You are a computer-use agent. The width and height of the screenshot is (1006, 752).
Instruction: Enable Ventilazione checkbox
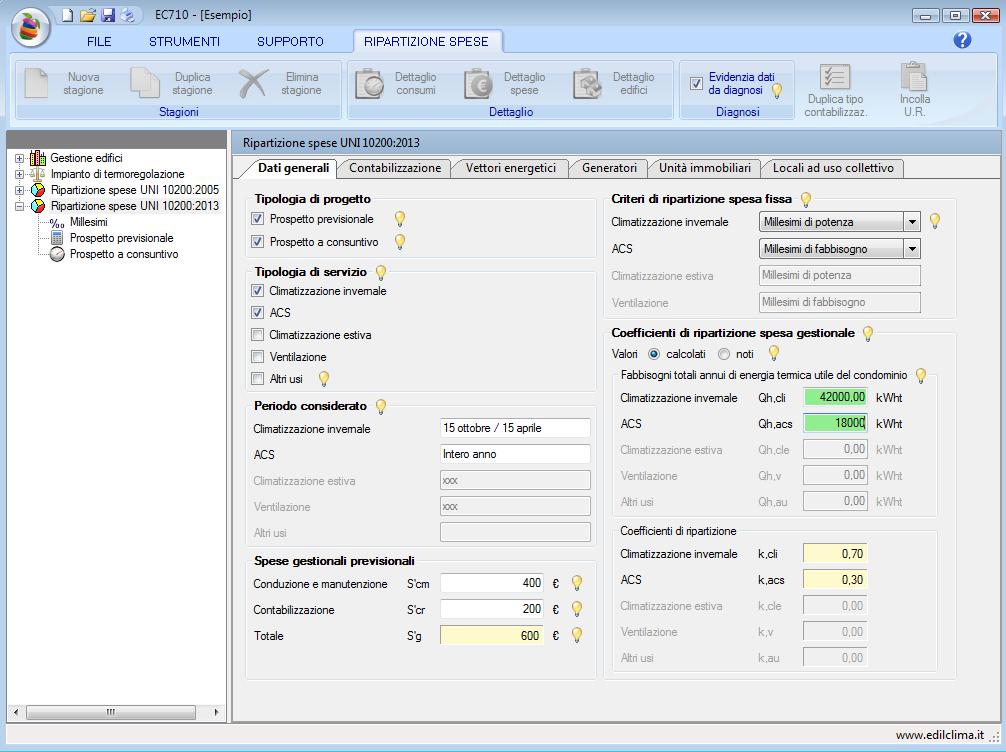tap(257, 357)
